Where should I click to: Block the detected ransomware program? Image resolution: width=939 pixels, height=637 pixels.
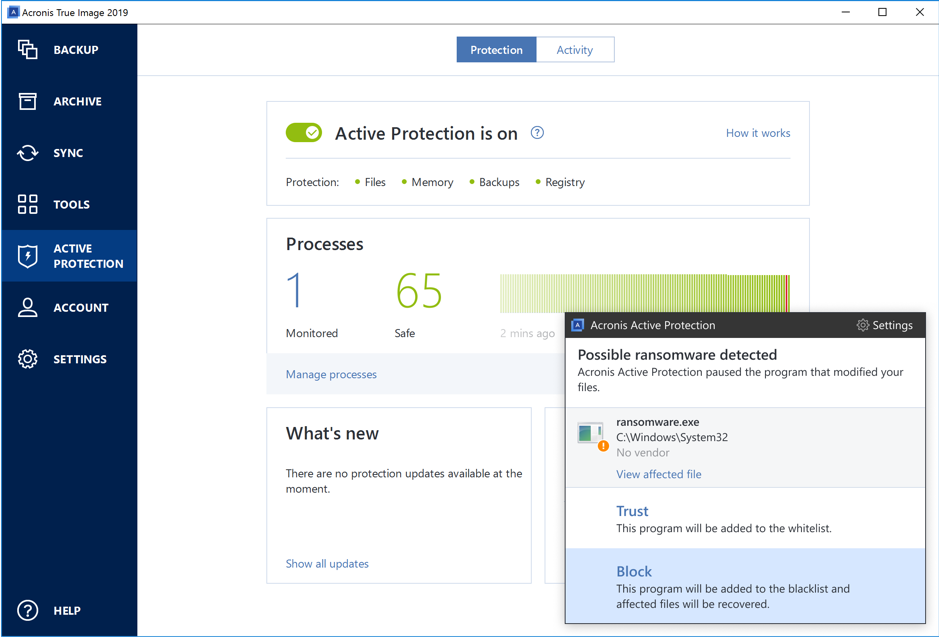coord(634,572)
